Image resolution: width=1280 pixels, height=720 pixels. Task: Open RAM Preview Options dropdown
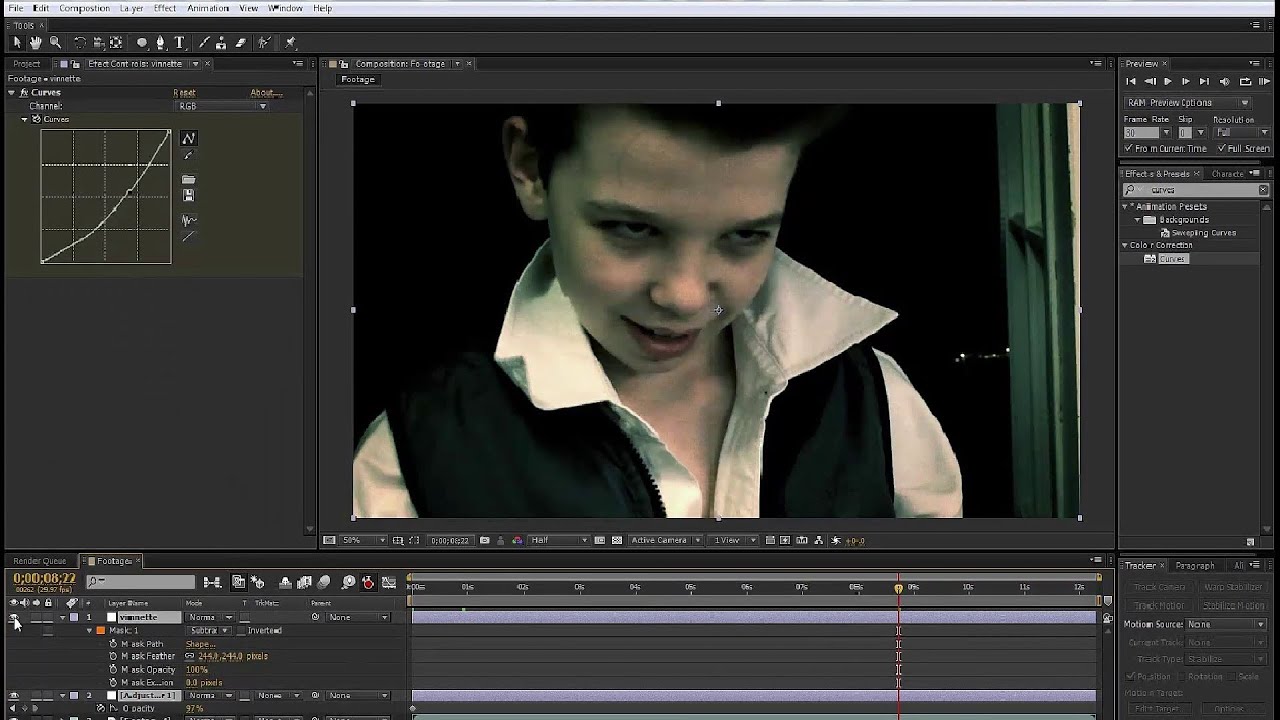[1188, 102]
